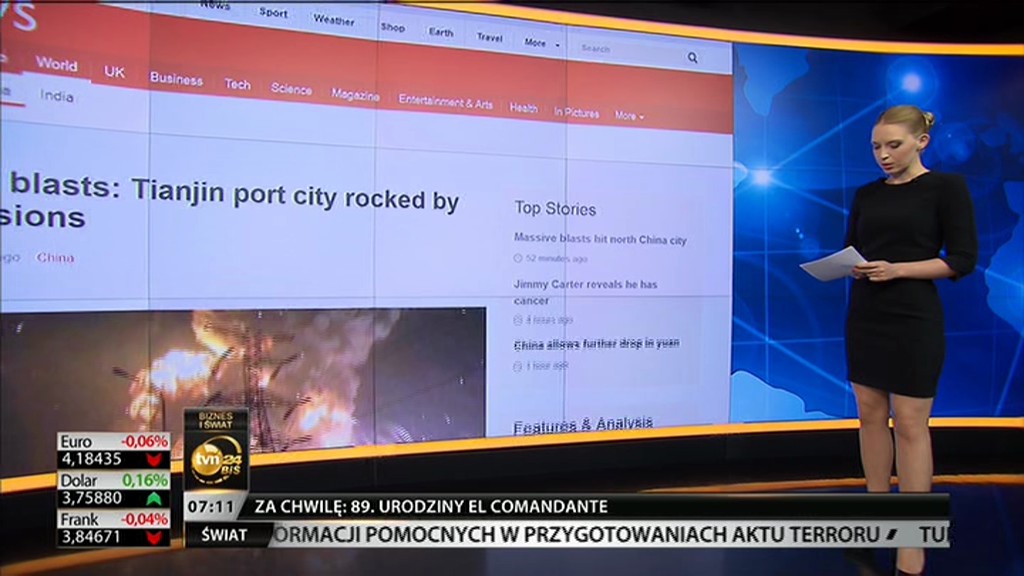
Task: Click the green up arrow beside Dolar rate
Action: click(x=154, y=499)
